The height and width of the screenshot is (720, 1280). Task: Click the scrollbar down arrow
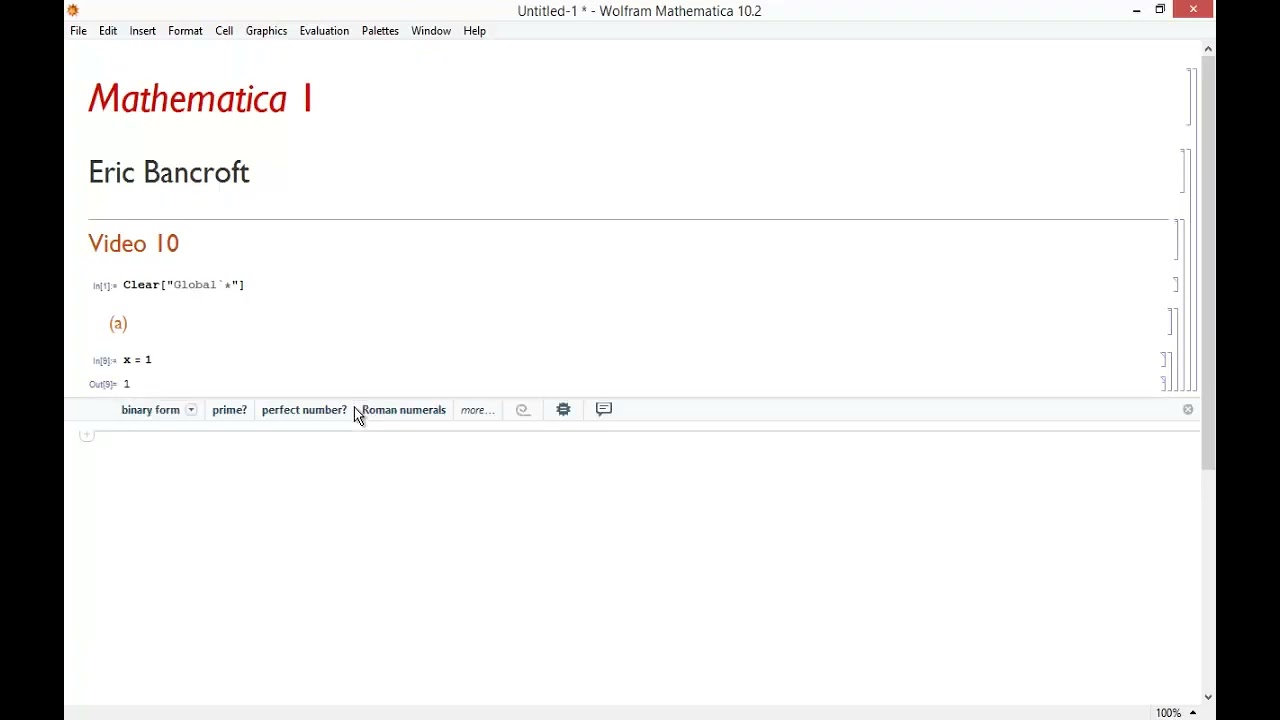coord(1208,697)
